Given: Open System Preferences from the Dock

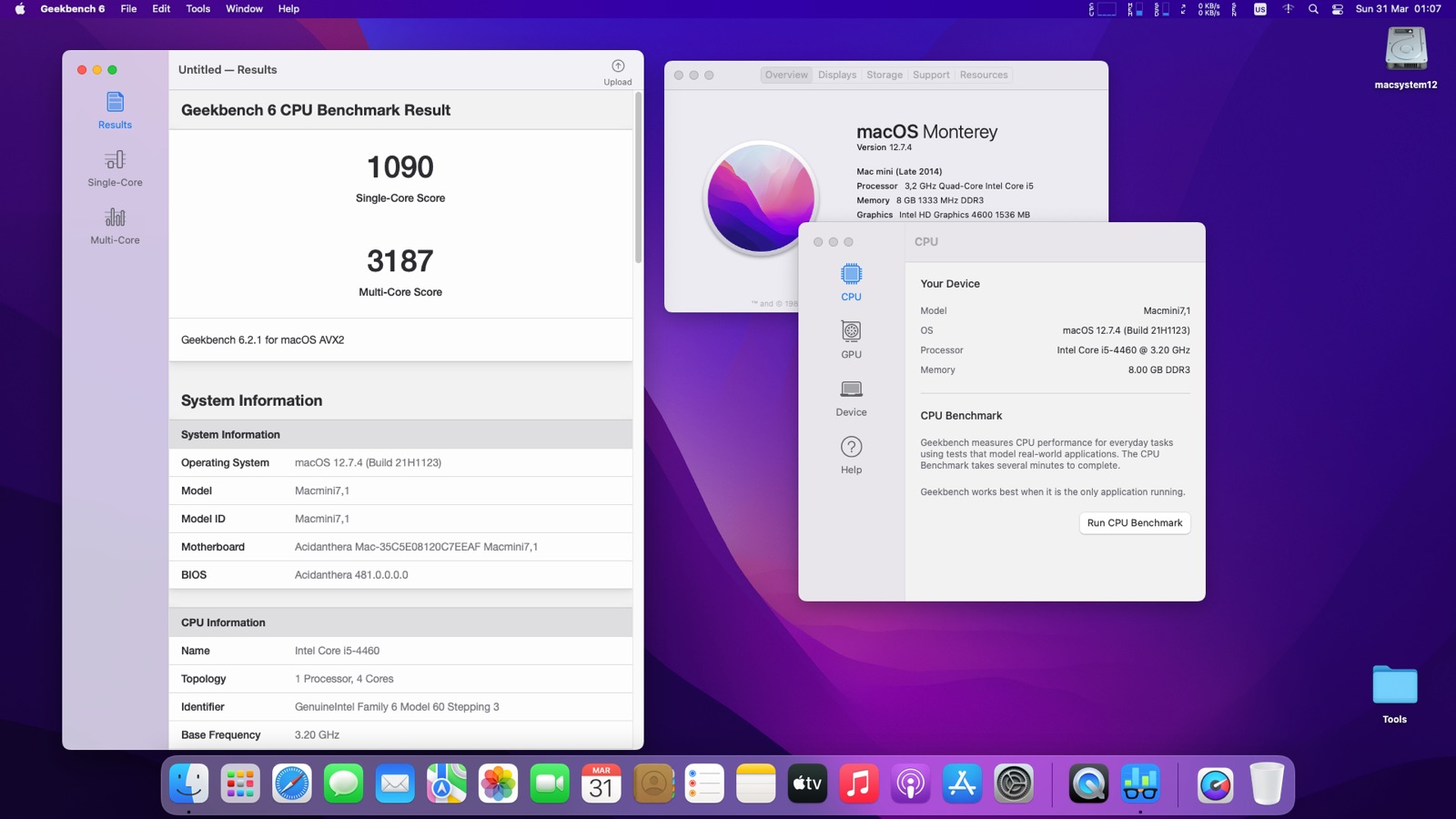Looking at the screenshot, I should pos(1014,784).
